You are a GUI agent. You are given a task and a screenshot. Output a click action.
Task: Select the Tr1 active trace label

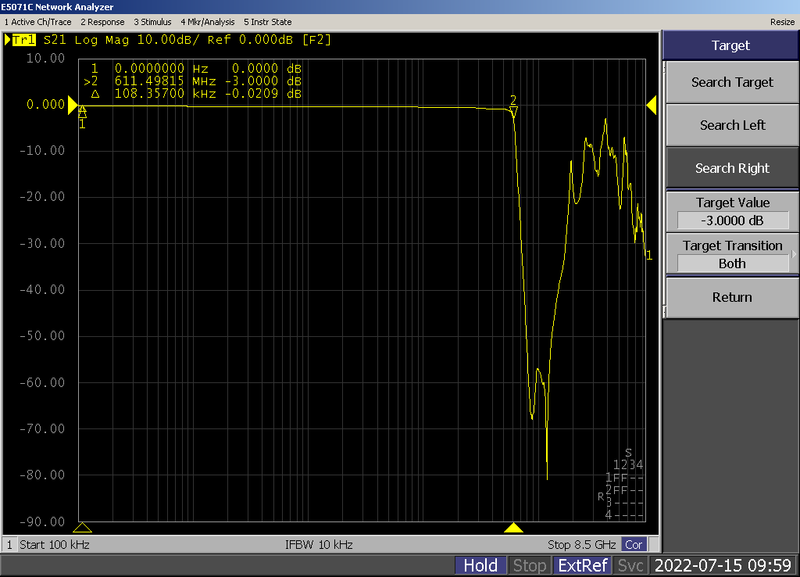[23, 40]
